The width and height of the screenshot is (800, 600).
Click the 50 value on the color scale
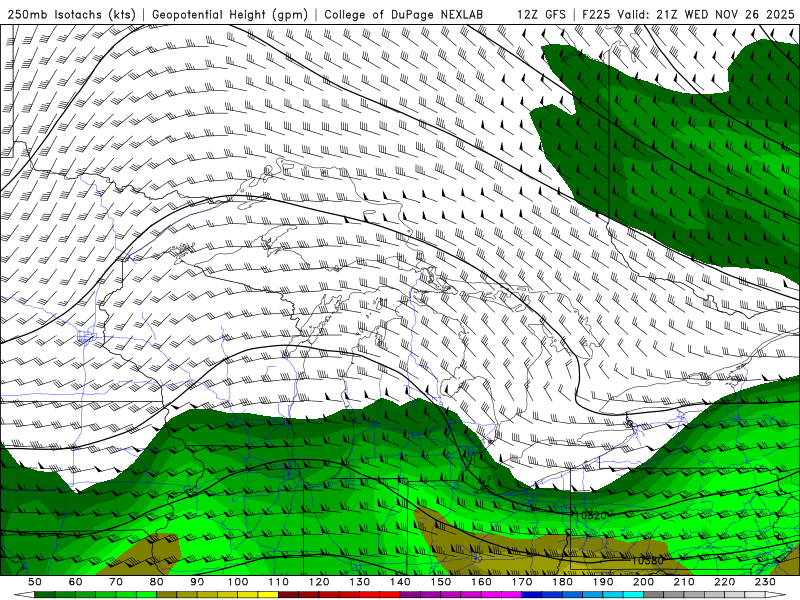(35, 582)
